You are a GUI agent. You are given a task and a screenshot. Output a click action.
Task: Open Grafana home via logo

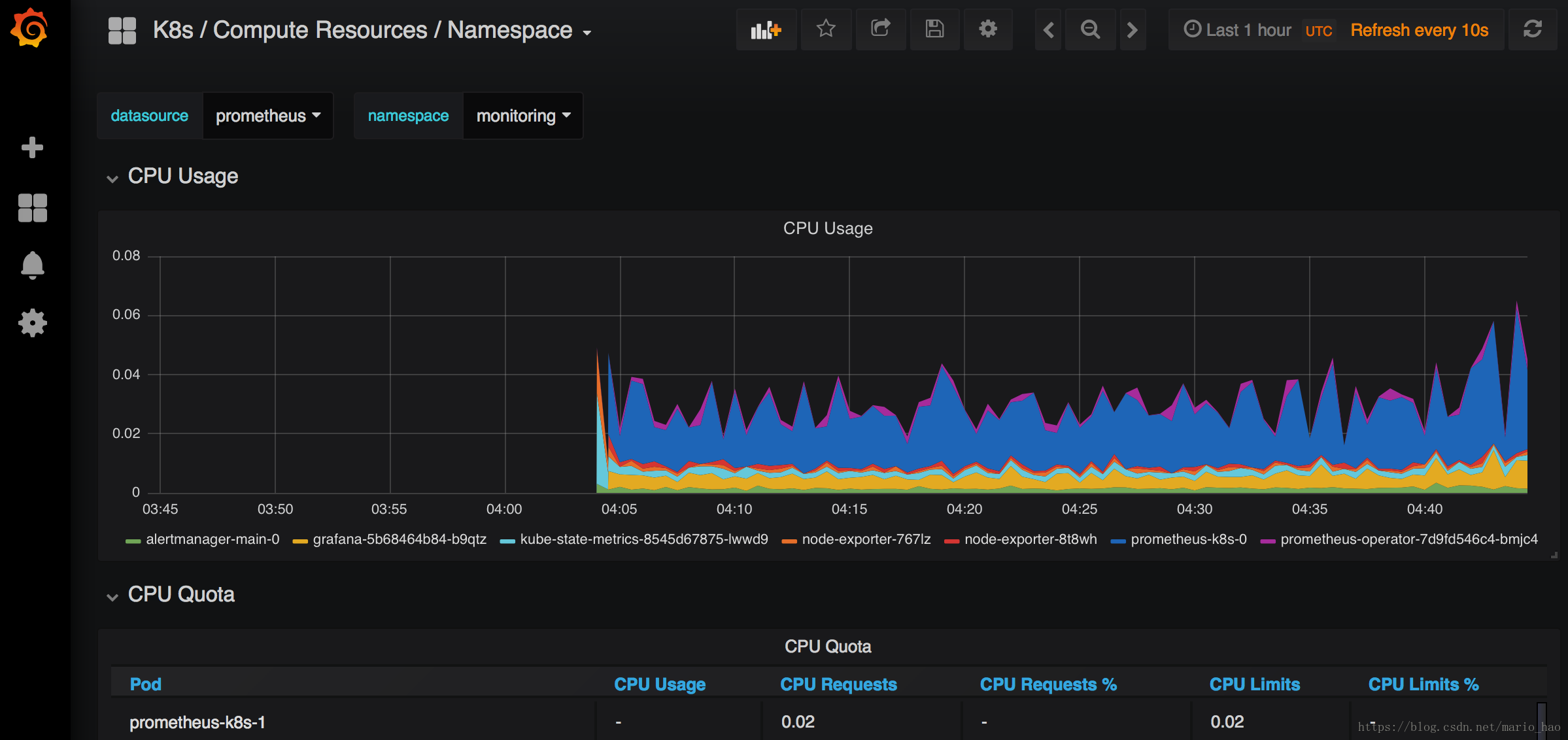[x=30, y=27]
